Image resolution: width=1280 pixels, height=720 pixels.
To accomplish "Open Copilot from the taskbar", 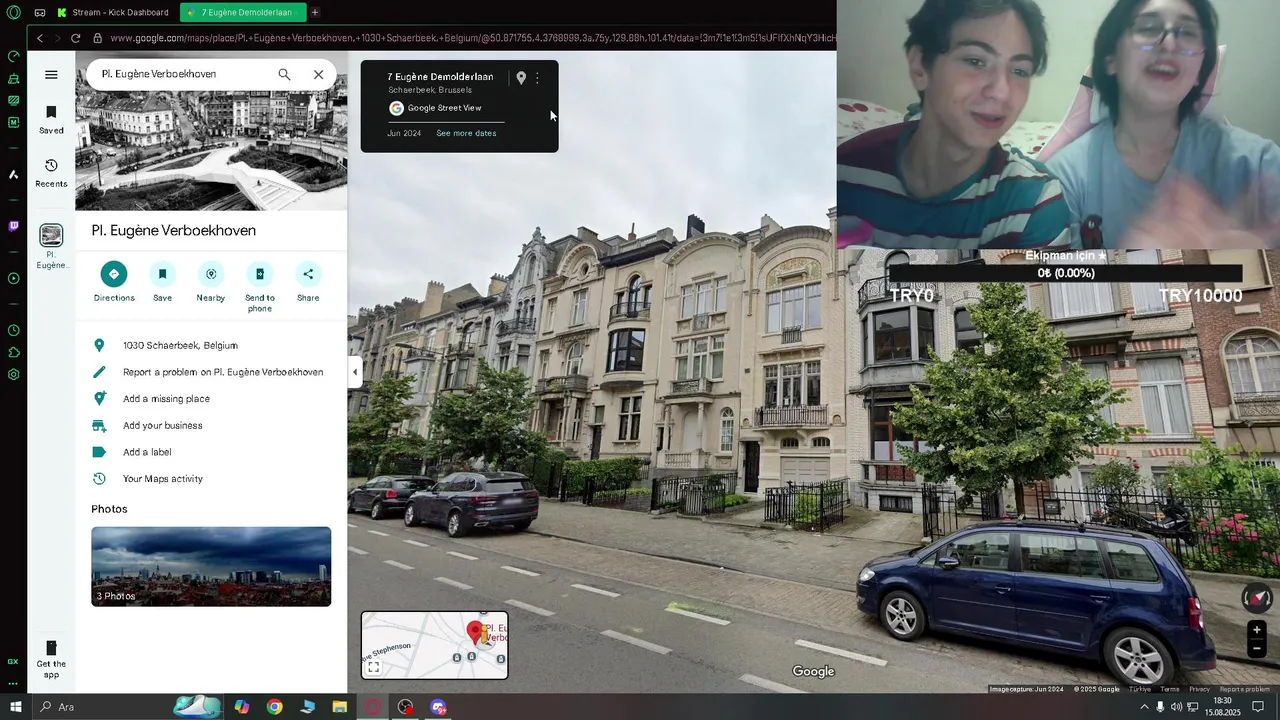I will click(242, 707).
